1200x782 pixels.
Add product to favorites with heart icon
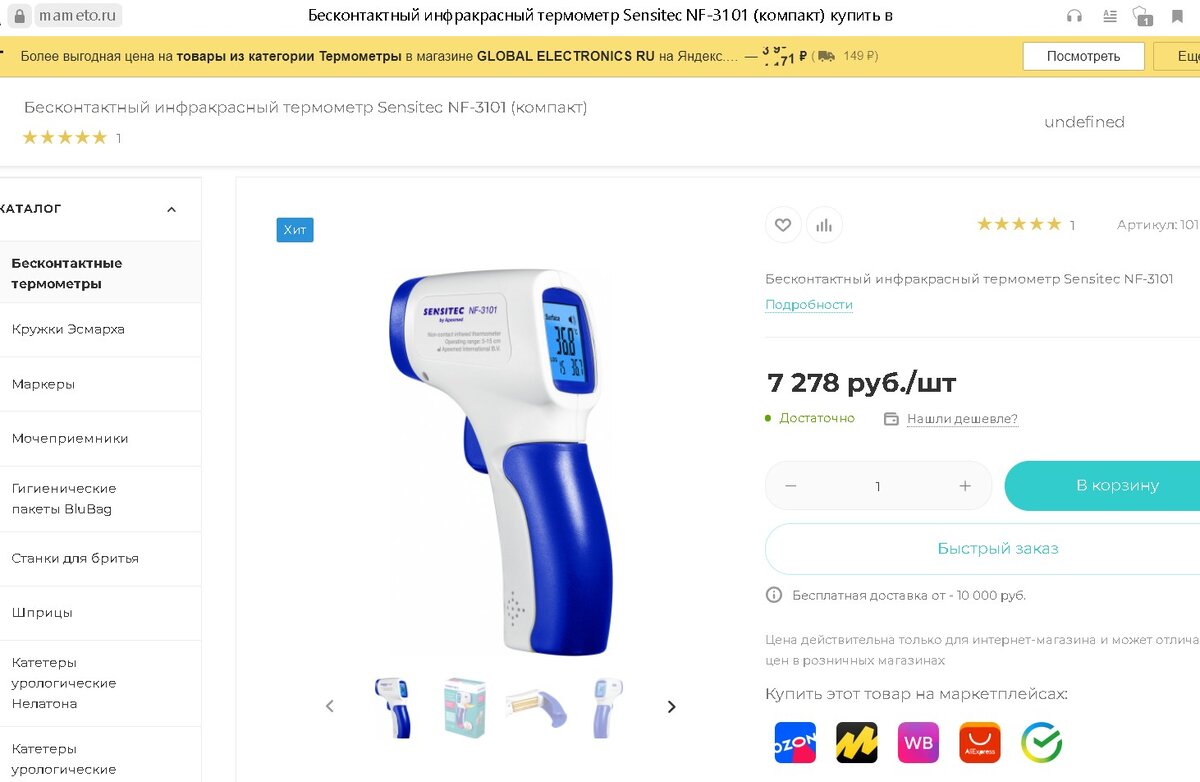click(x=783, y=225)
